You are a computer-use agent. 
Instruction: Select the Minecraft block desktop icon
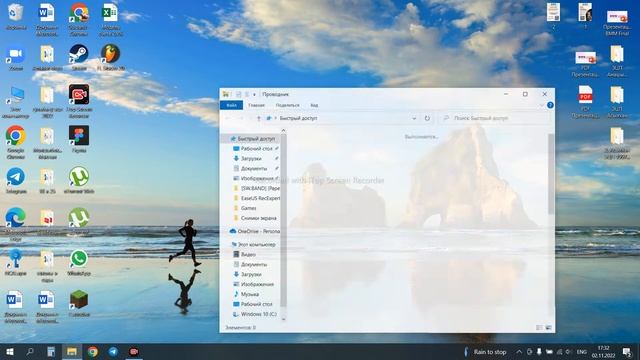tap(79, 304)
